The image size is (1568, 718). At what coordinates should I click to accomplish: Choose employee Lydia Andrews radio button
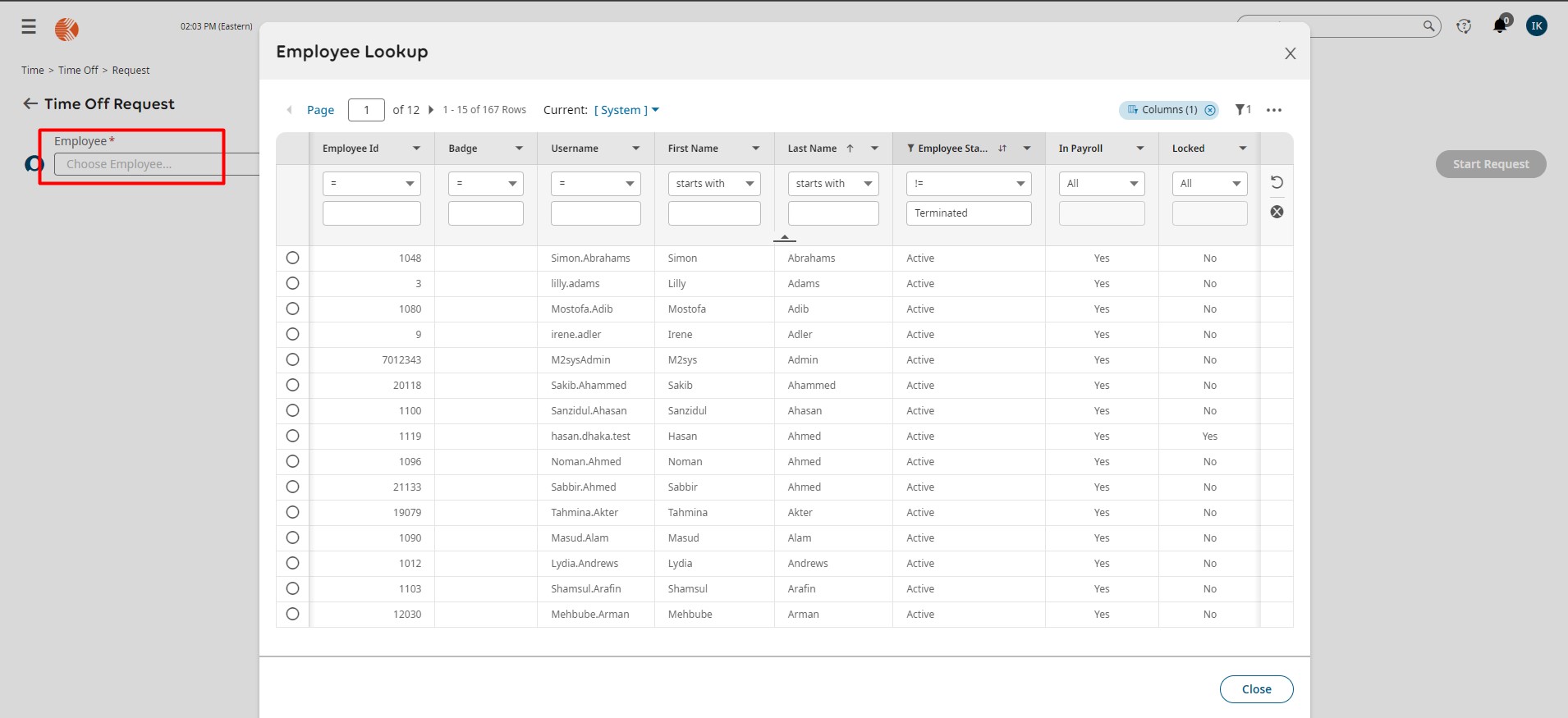pyautogui.click(x=292, y=563)
